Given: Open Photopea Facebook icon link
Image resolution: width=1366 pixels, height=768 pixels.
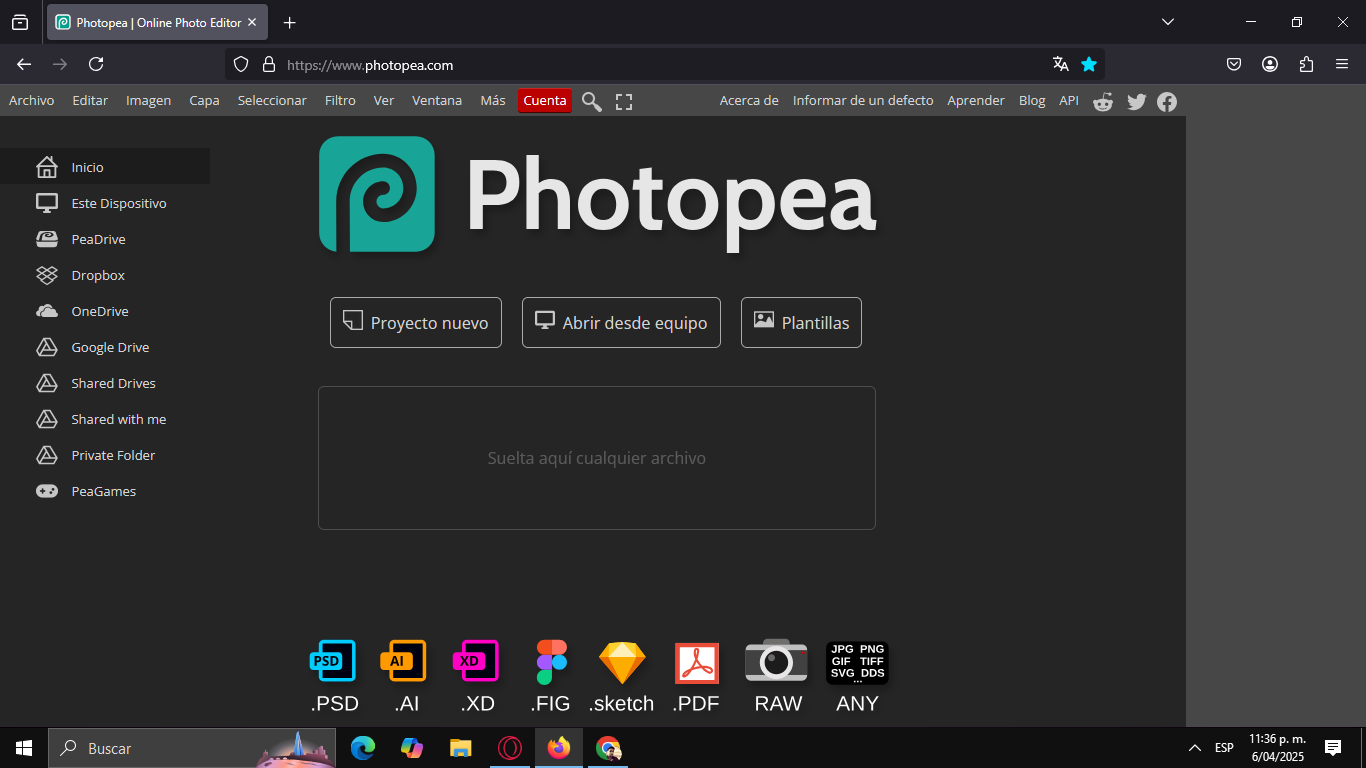Looking at the screenshot, I should [x=1167, y=101].
